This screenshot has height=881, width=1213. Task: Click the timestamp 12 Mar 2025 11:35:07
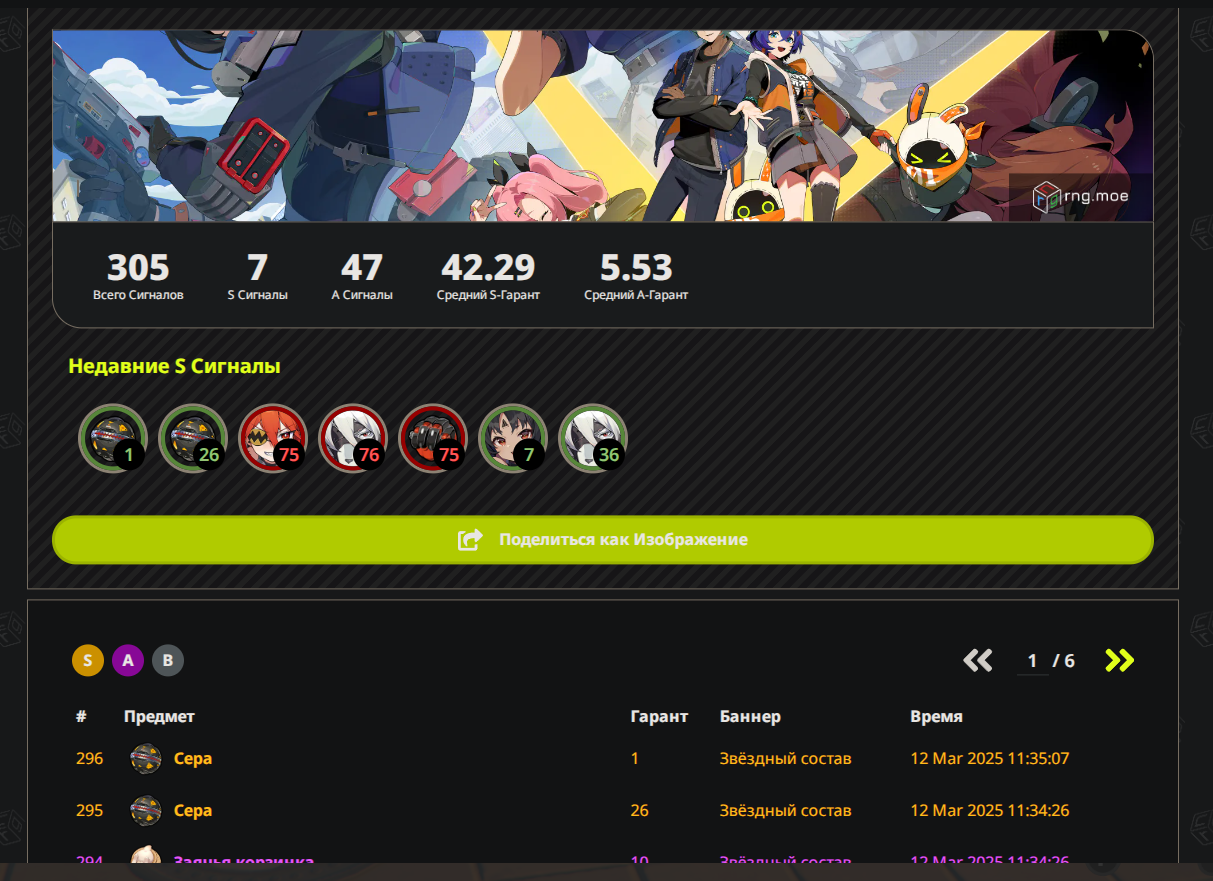[990, 759]
